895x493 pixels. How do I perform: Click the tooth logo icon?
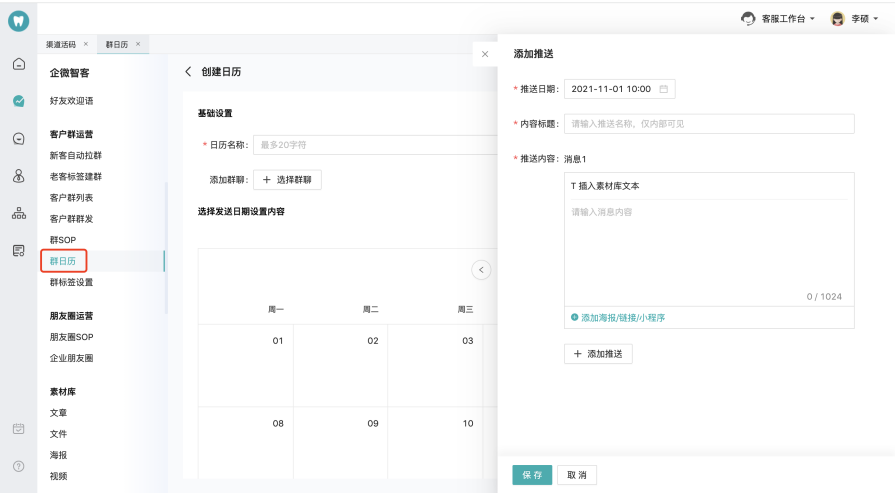click(x=18, y=21)
